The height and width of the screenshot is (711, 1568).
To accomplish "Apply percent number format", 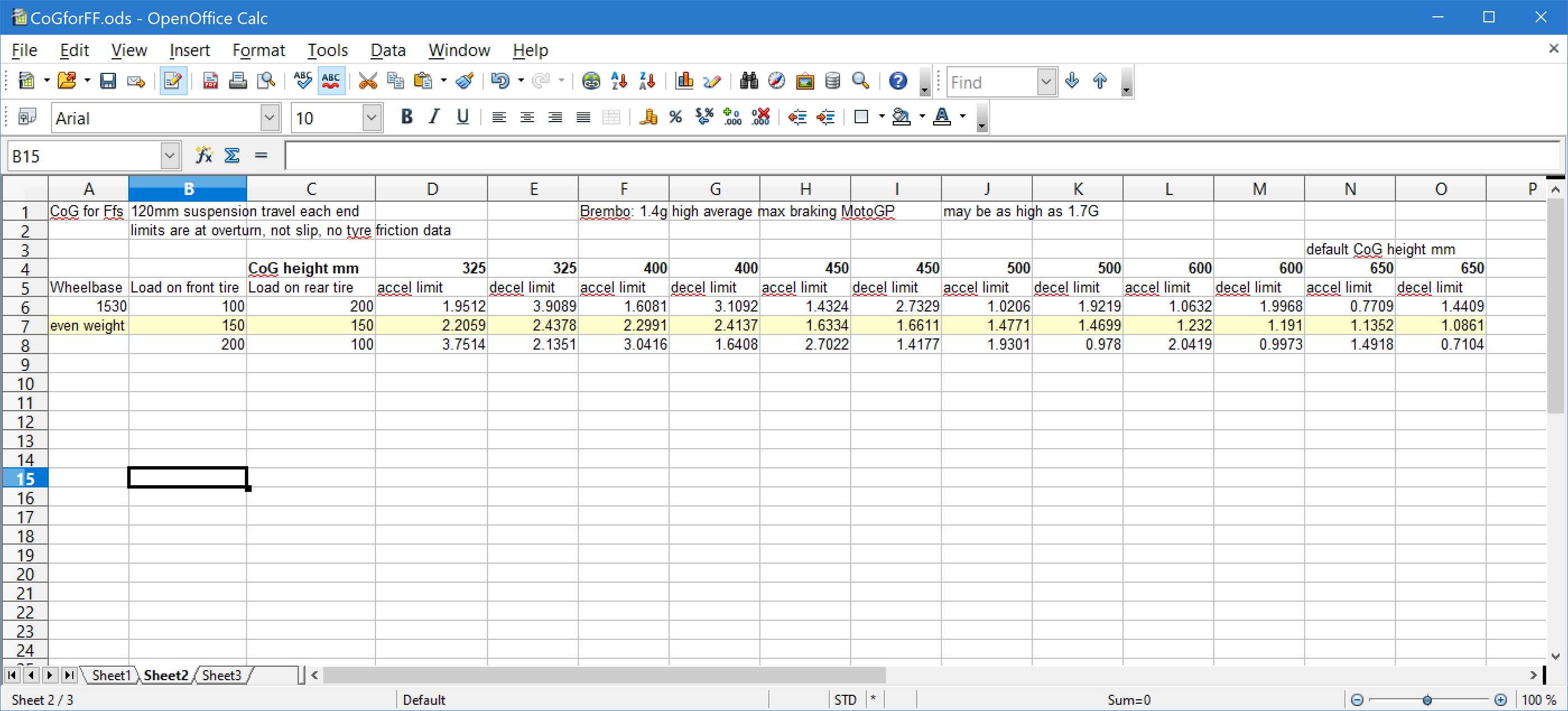I will click(676, 117).
